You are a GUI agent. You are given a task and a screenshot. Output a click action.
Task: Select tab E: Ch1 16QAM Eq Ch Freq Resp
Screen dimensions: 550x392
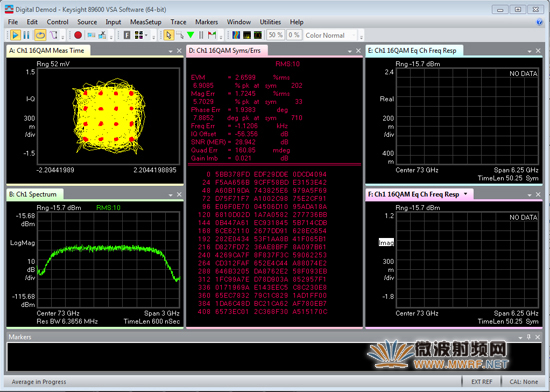[414, 50]
